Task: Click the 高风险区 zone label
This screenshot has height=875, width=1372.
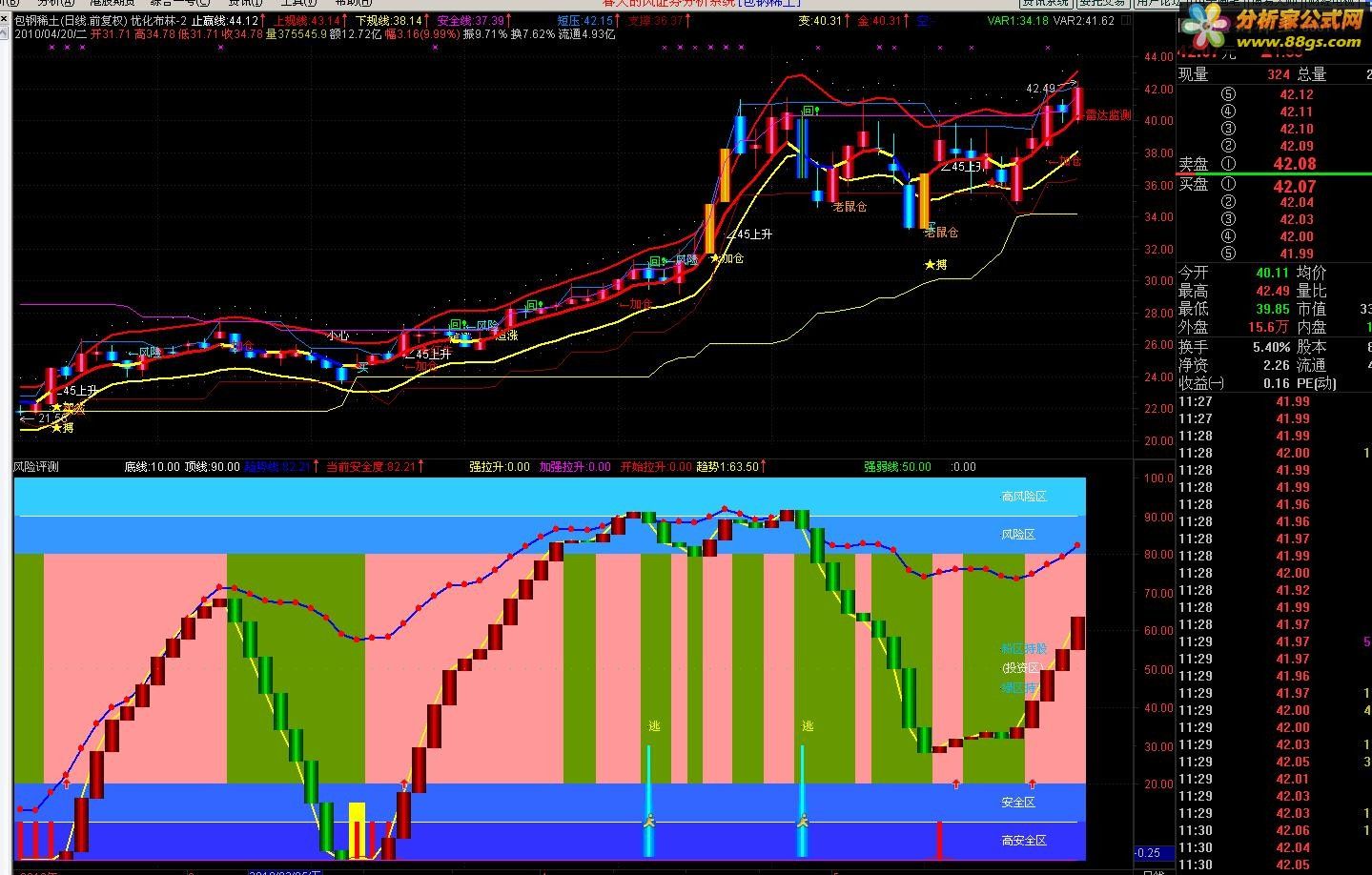Action: (1024, 497)
